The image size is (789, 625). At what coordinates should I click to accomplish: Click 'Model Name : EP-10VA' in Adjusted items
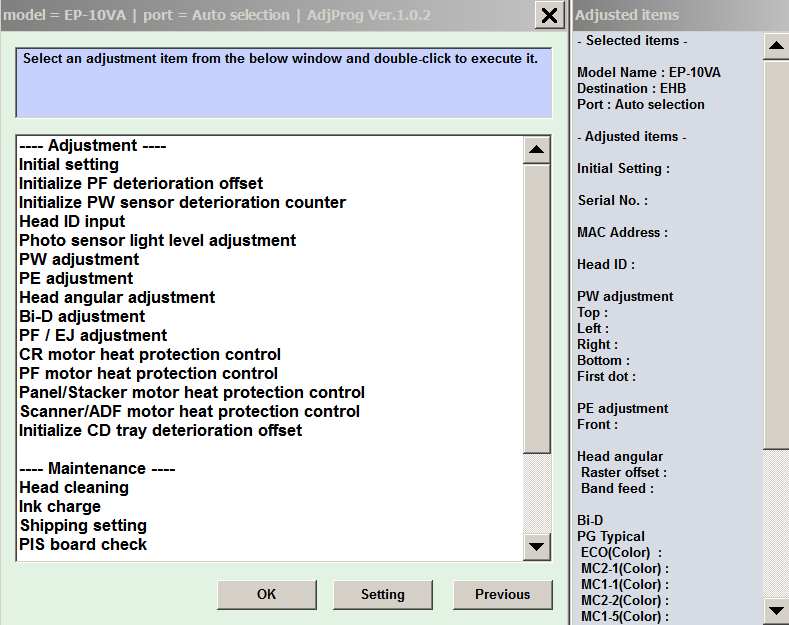click(649, 72)
